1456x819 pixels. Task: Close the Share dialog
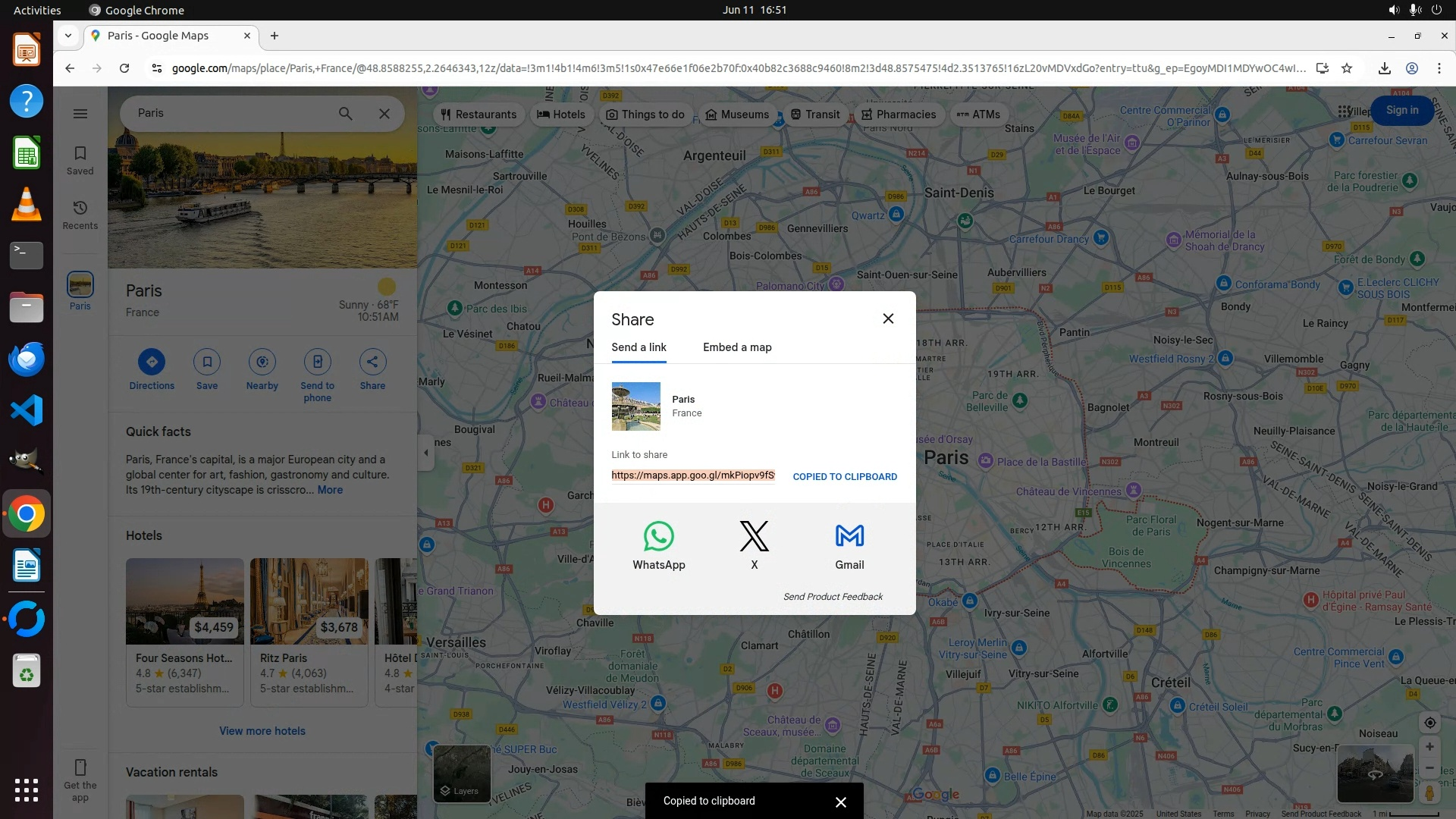point(888,318)
